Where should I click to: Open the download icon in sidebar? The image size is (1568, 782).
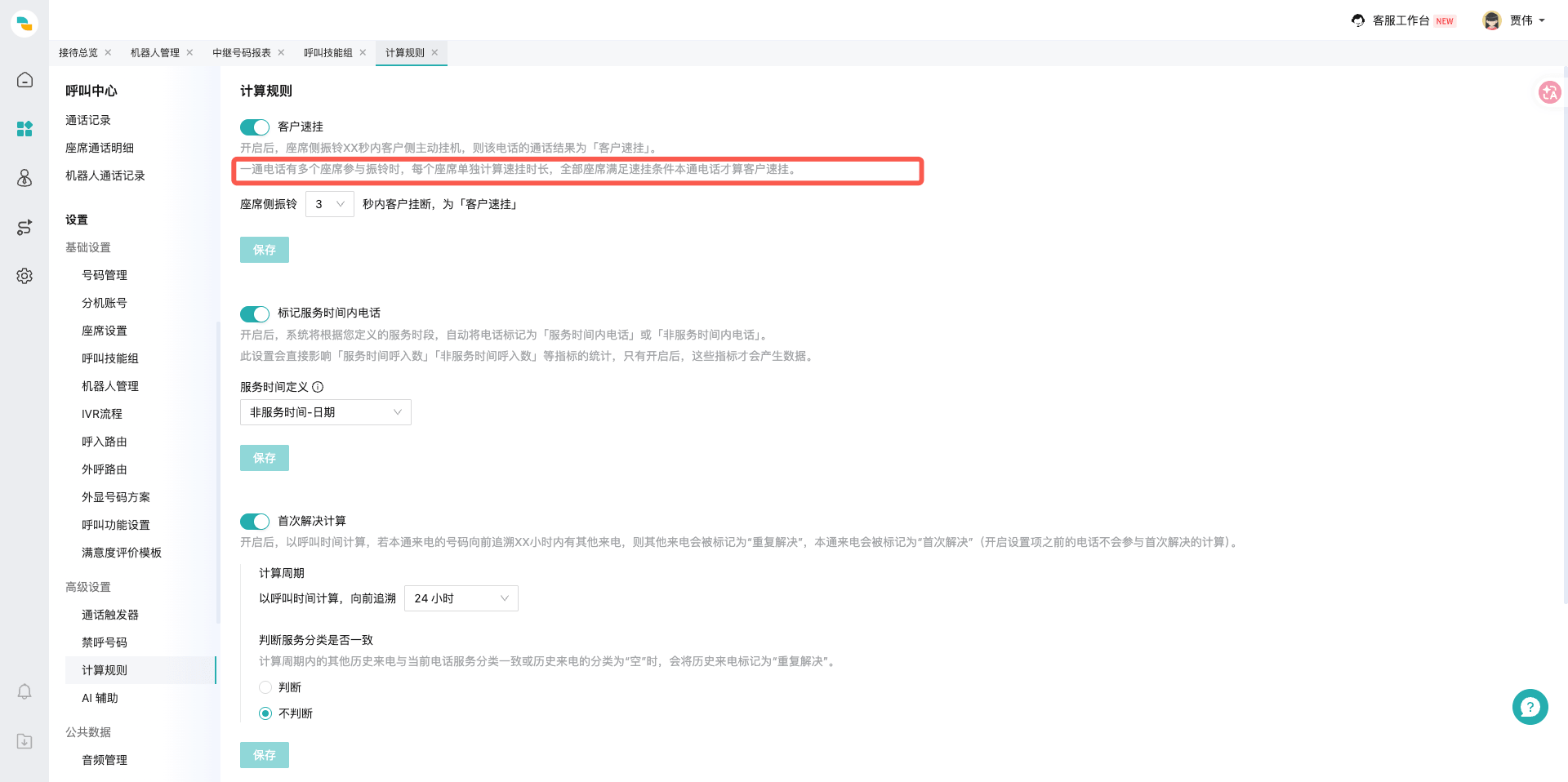tap(24, 741)
